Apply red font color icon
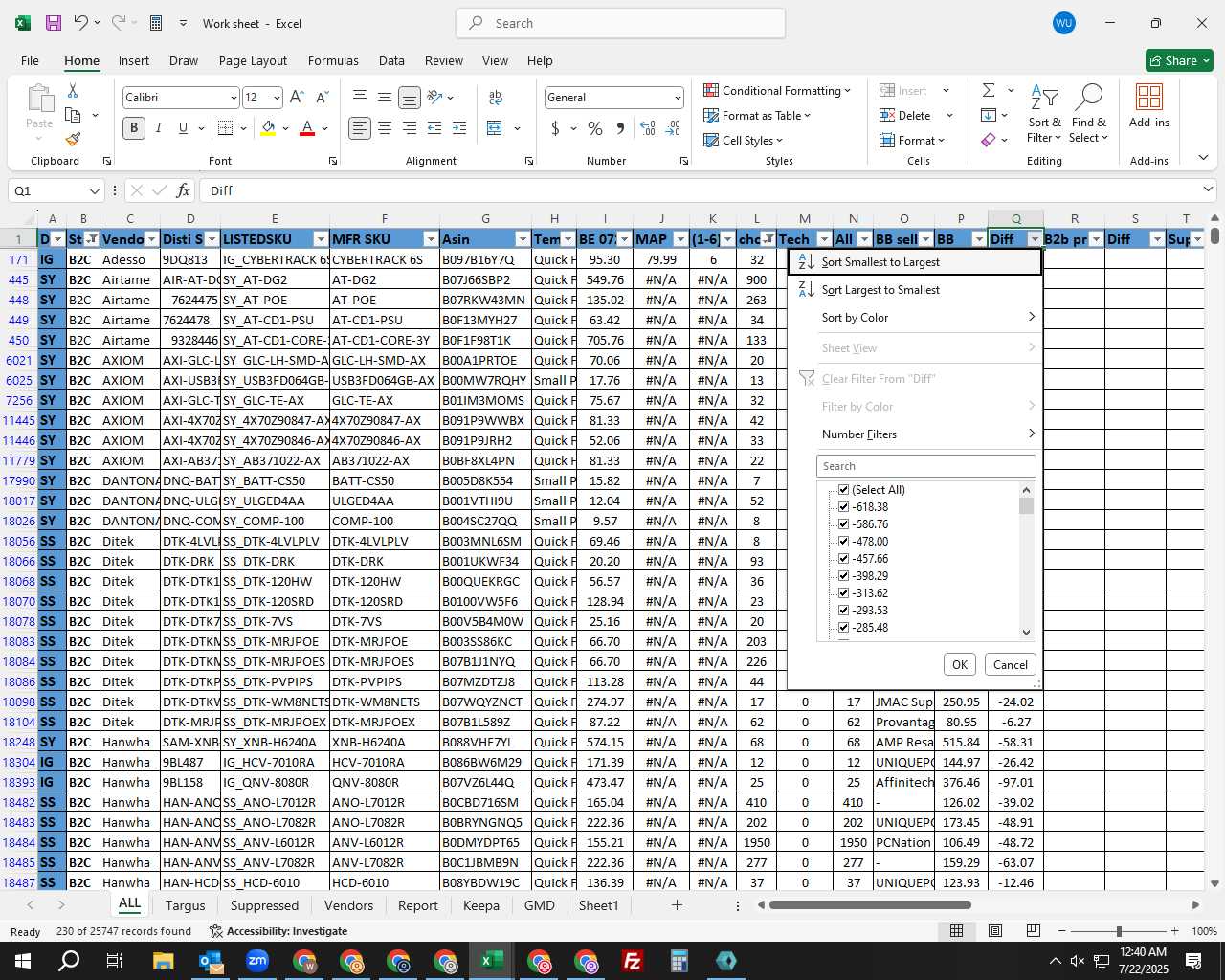1225x980 pixels. (x=307, y=127)
